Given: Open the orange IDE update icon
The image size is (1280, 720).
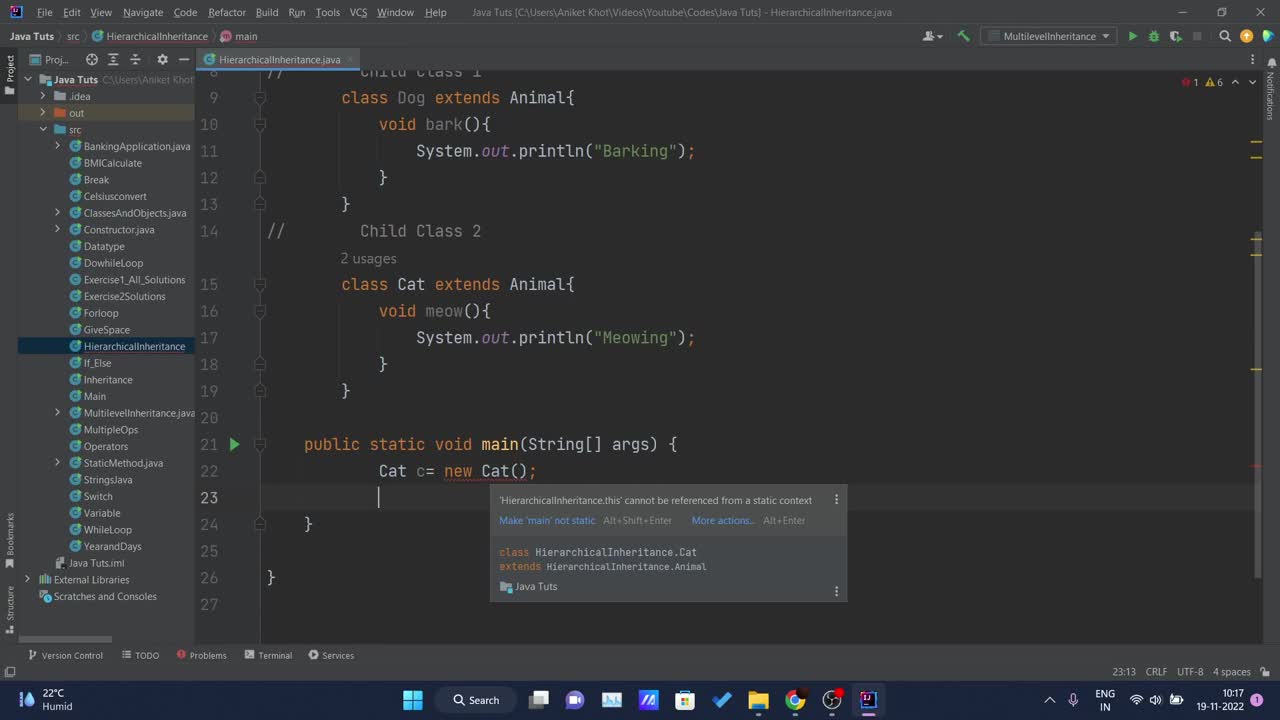Looking at the screenshot, I should (1246, 36).
